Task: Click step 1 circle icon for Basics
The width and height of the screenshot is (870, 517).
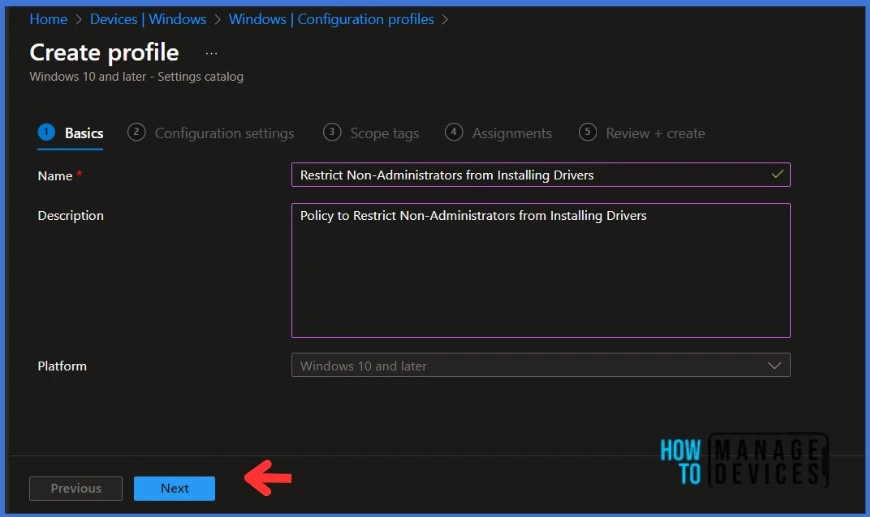Action: (x=47, y=132)
